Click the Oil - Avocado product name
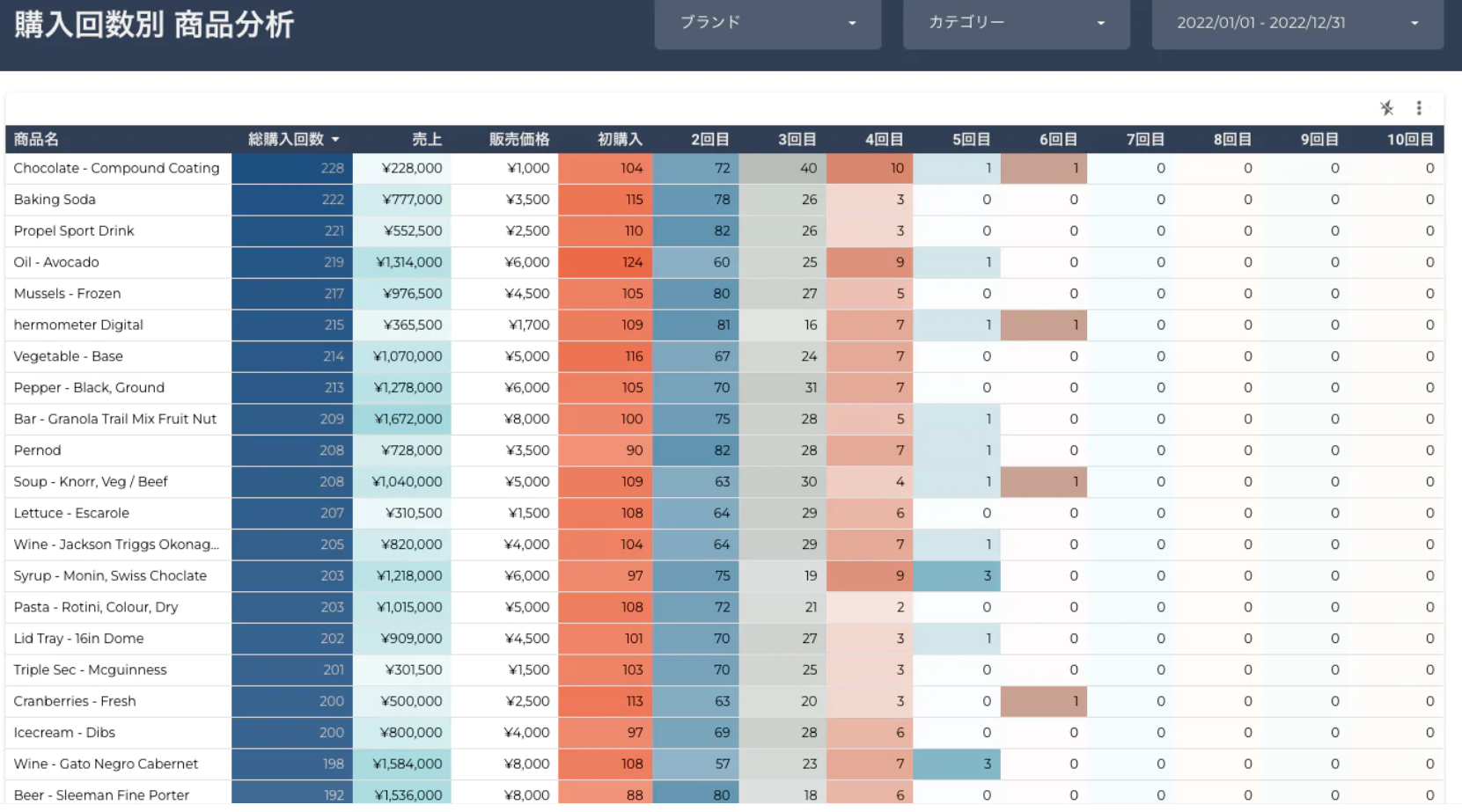Viewport: 1462px width, 812px height. [56, 262]
